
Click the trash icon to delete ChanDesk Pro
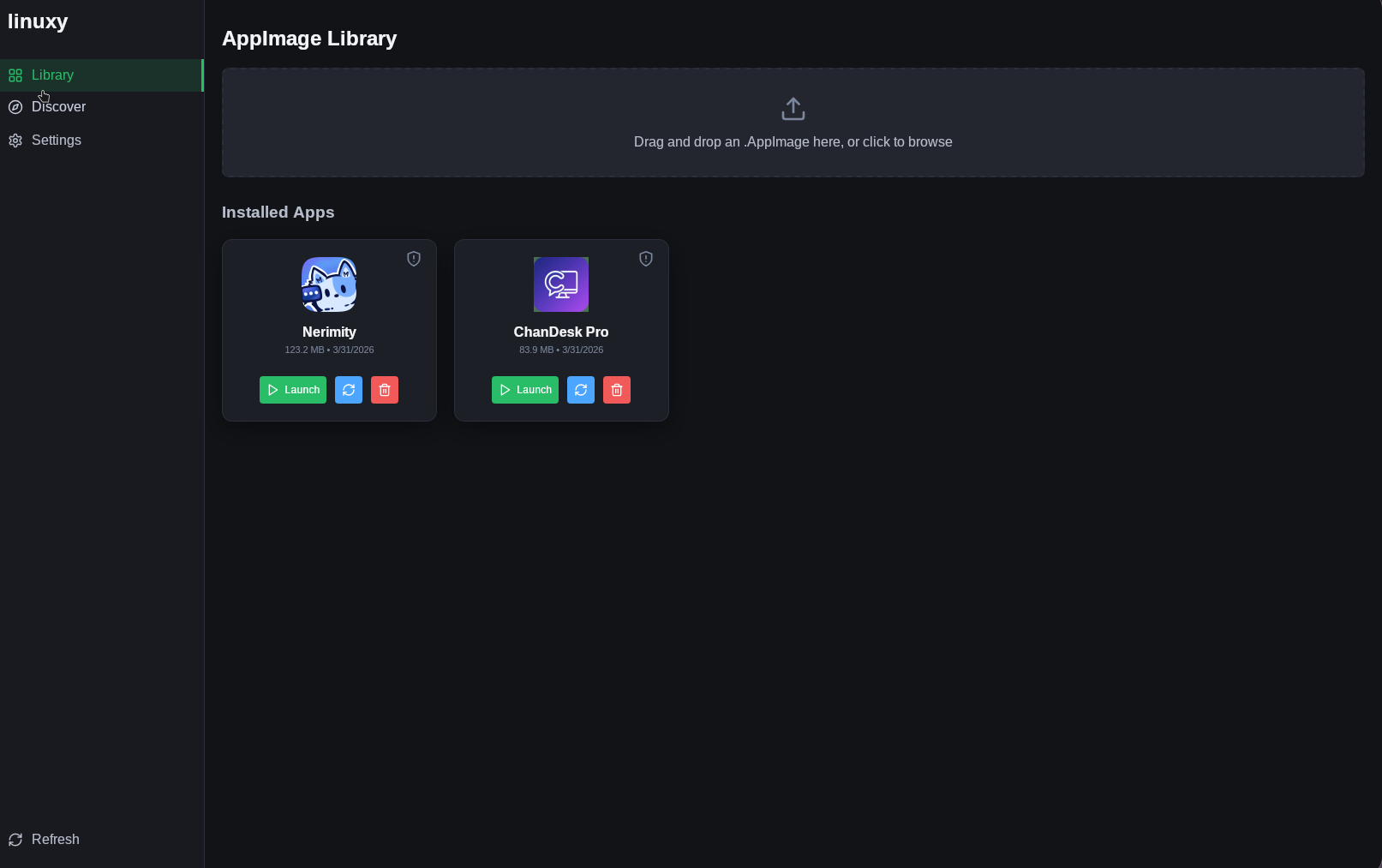coord(616,390)
